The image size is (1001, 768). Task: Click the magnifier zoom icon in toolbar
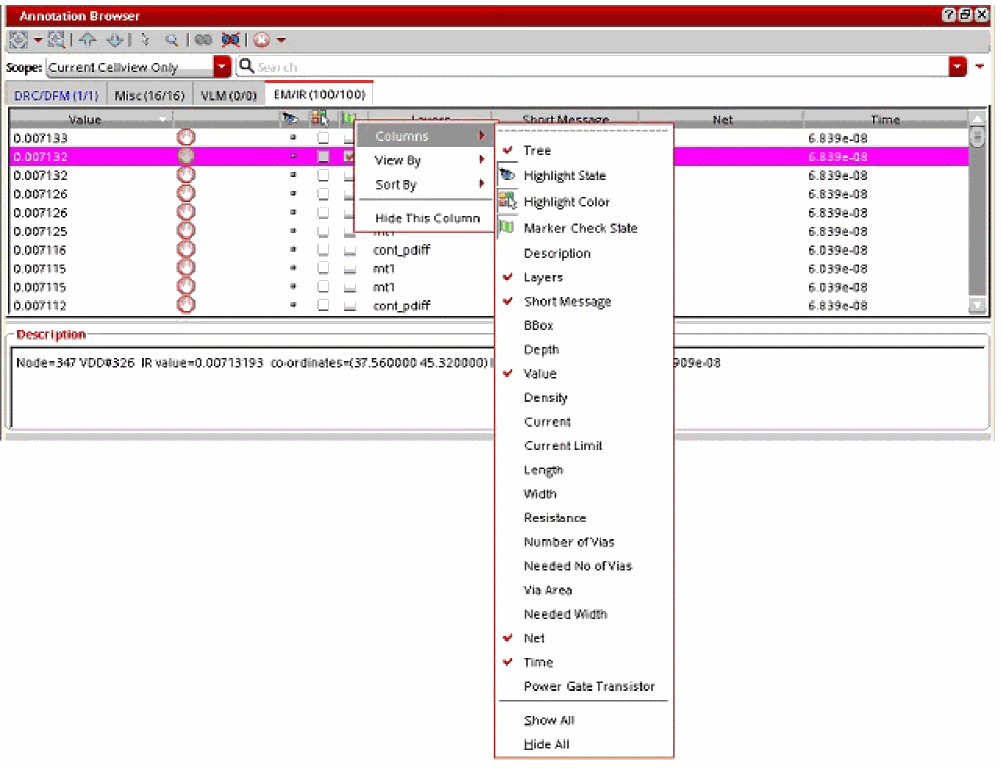(172, 40)
